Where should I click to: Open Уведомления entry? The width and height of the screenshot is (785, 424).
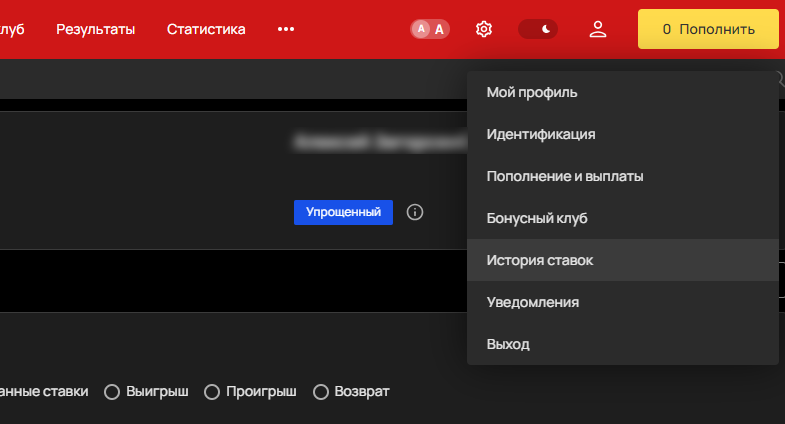click(622, 302)
